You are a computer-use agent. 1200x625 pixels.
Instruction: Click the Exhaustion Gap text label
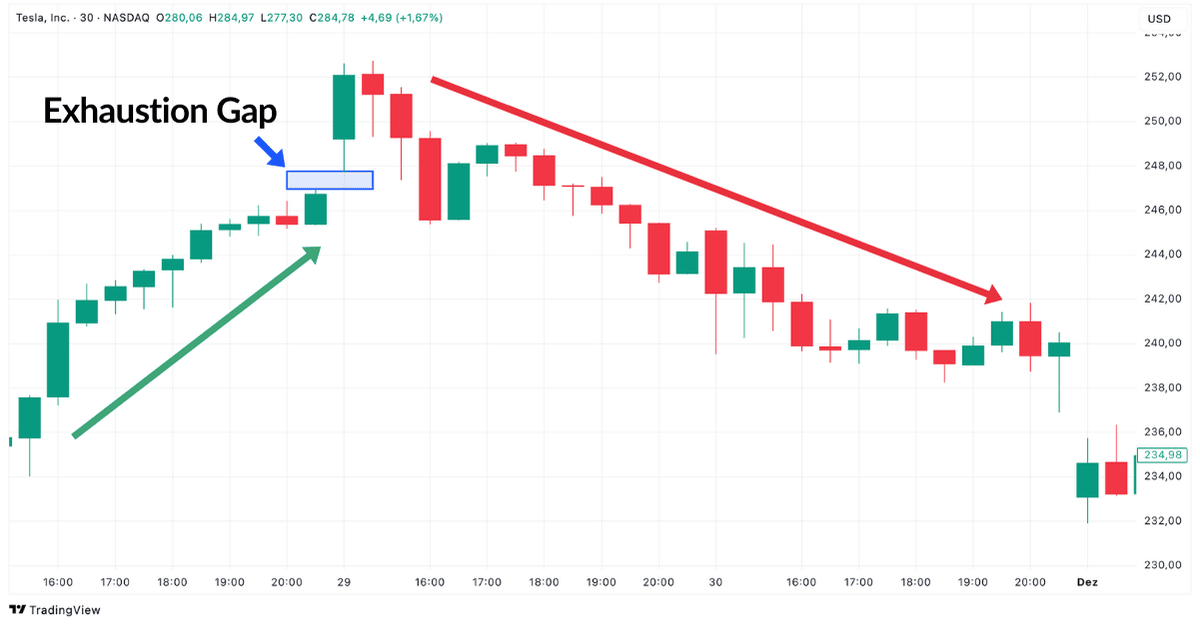tap(159, 111)
